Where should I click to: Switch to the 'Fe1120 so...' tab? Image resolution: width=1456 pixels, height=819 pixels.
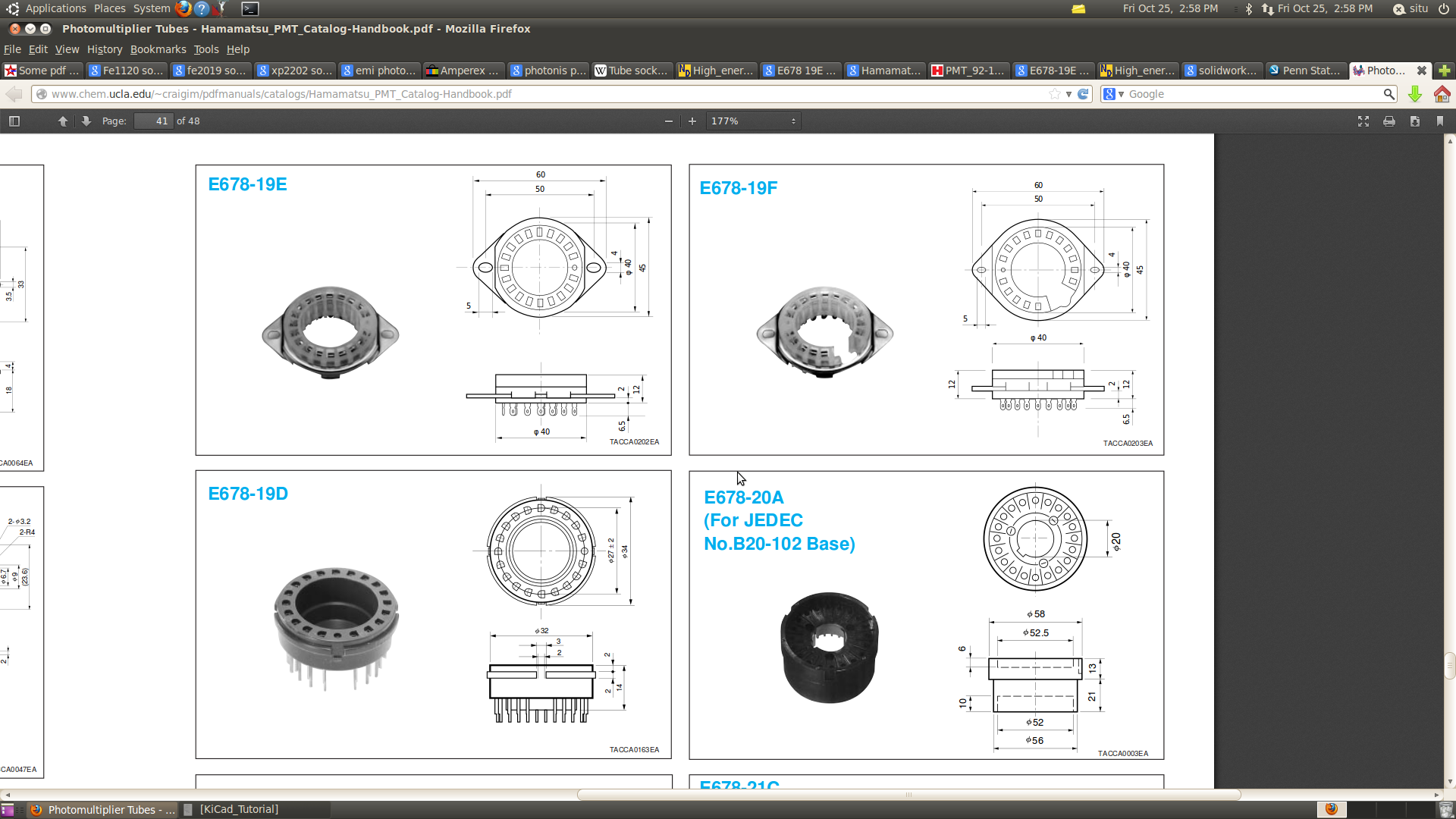[x=127, y=71]
